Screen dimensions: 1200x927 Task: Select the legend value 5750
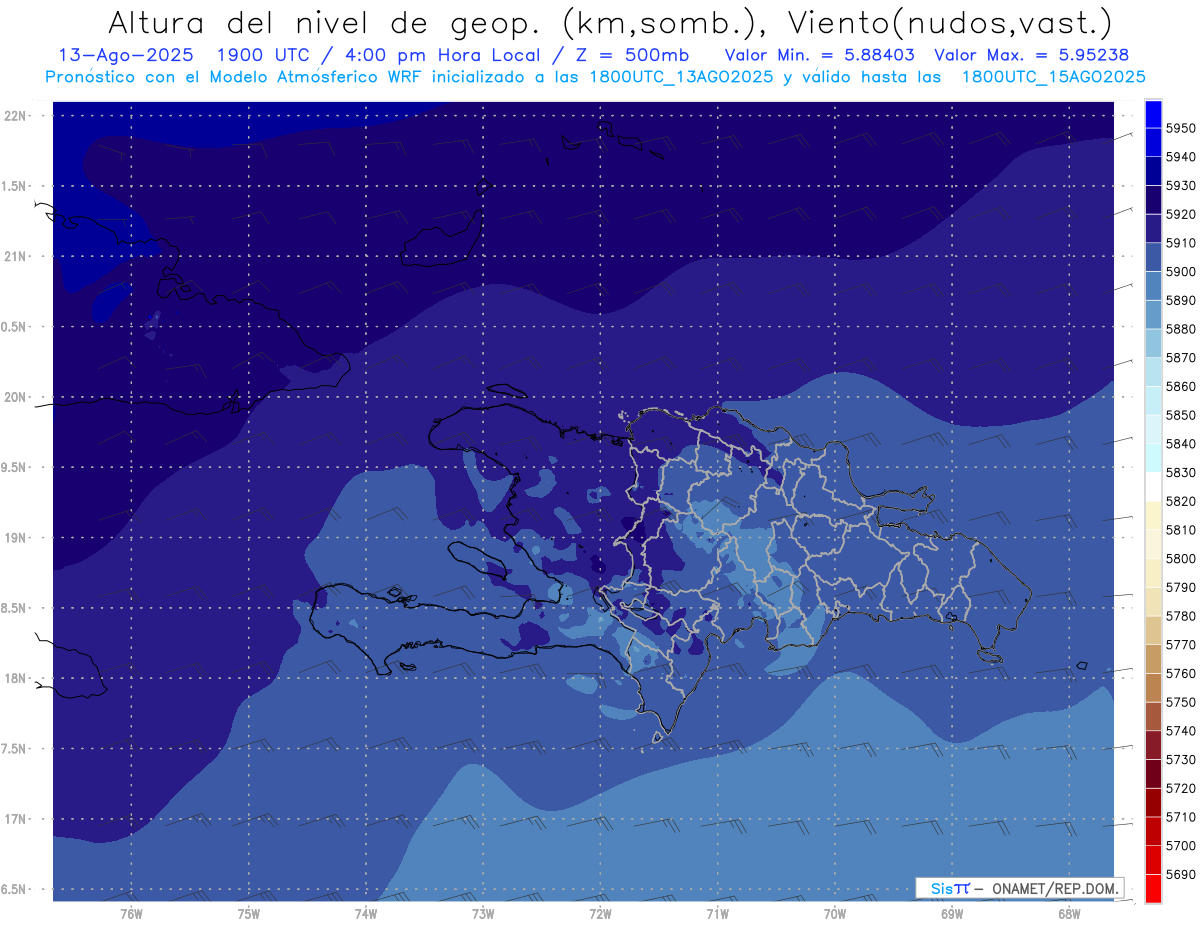[1181, 702]
